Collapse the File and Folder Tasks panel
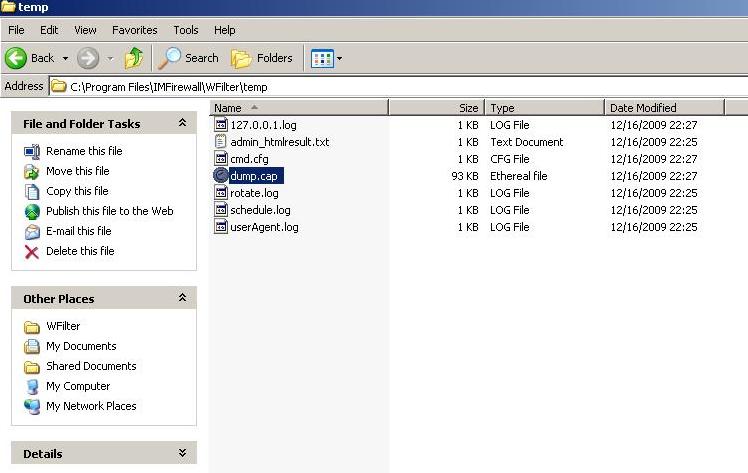 point(182,123)
